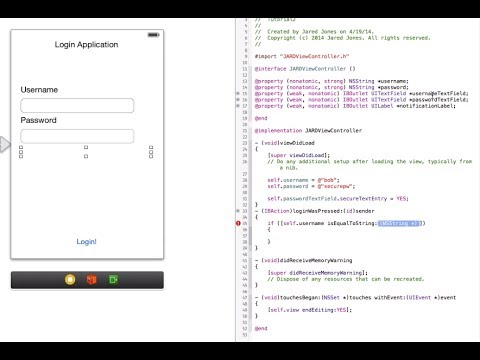Viewport: 480px width, 360px height.
Task: Click the Created by Jared Jones comment
Action: click(x=314, y=32)
